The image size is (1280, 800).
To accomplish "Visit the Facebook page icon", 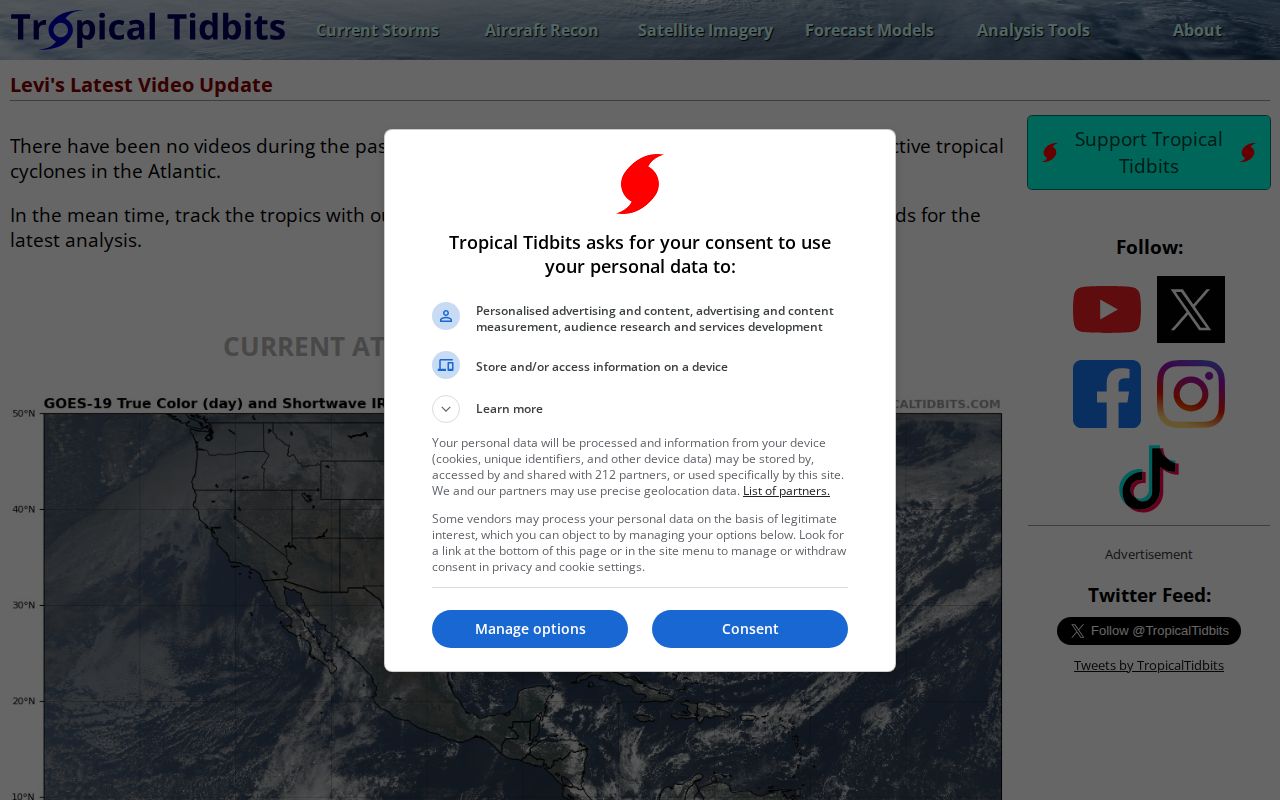I will click(1107, 394).
